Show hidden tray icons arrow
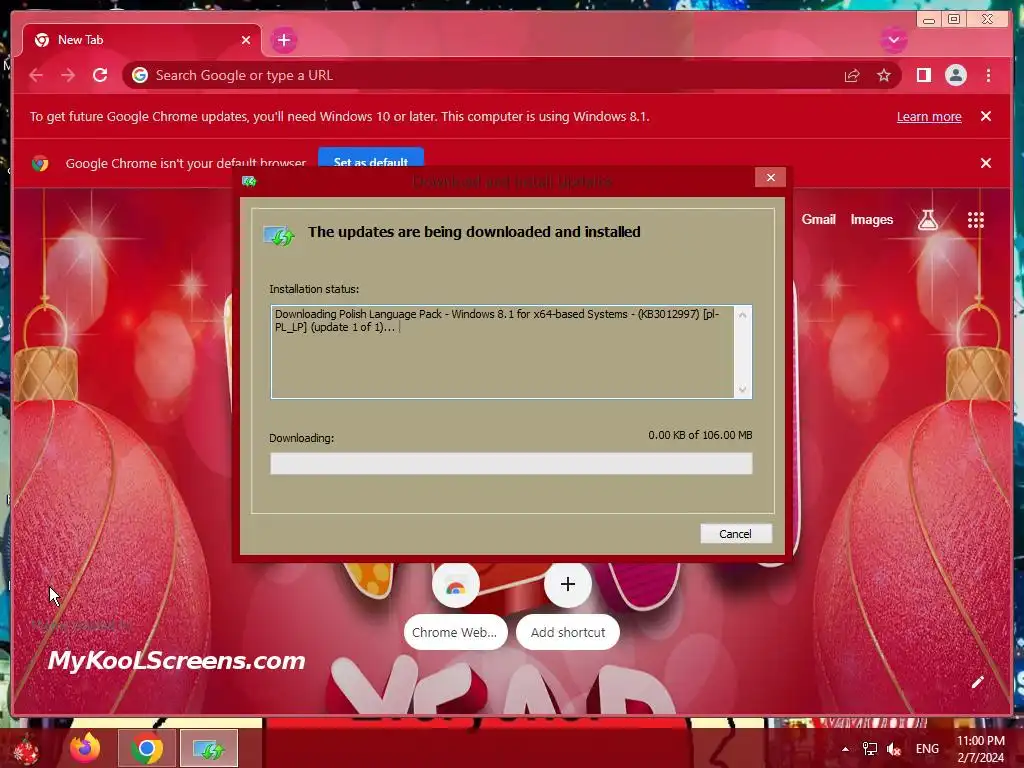 point(845,749)
